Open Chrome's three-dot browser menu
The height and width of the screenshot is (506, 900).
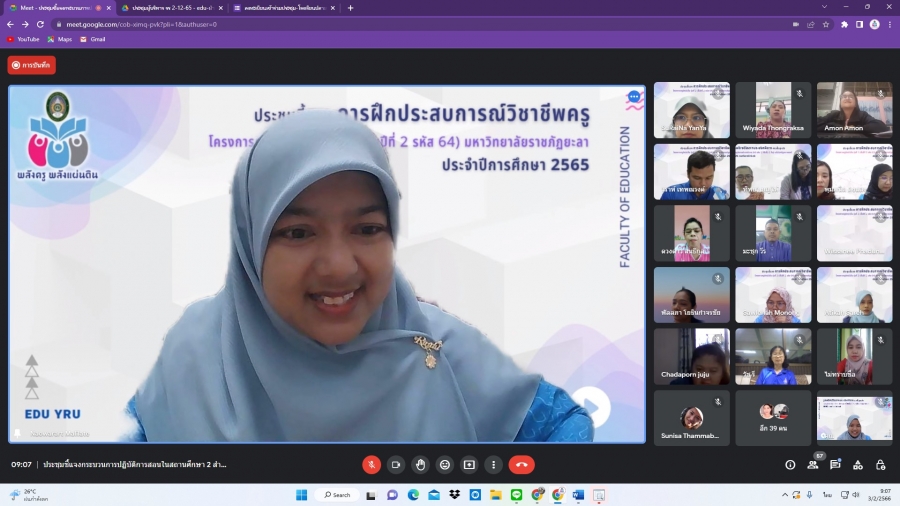tap(889, 24)
